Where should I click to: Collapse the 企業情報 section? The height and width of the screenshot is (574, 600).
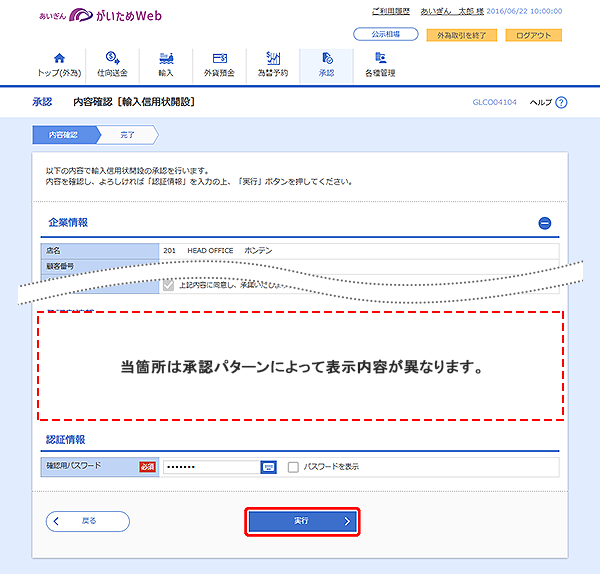(x=545, y=224)
